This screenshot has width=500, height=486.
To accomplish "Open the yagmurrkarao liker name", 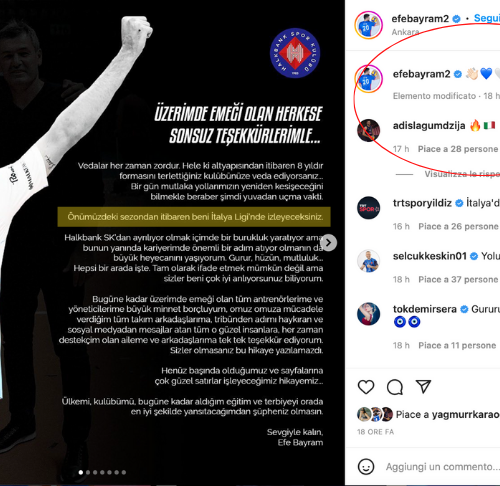I will tap(466, 415).
